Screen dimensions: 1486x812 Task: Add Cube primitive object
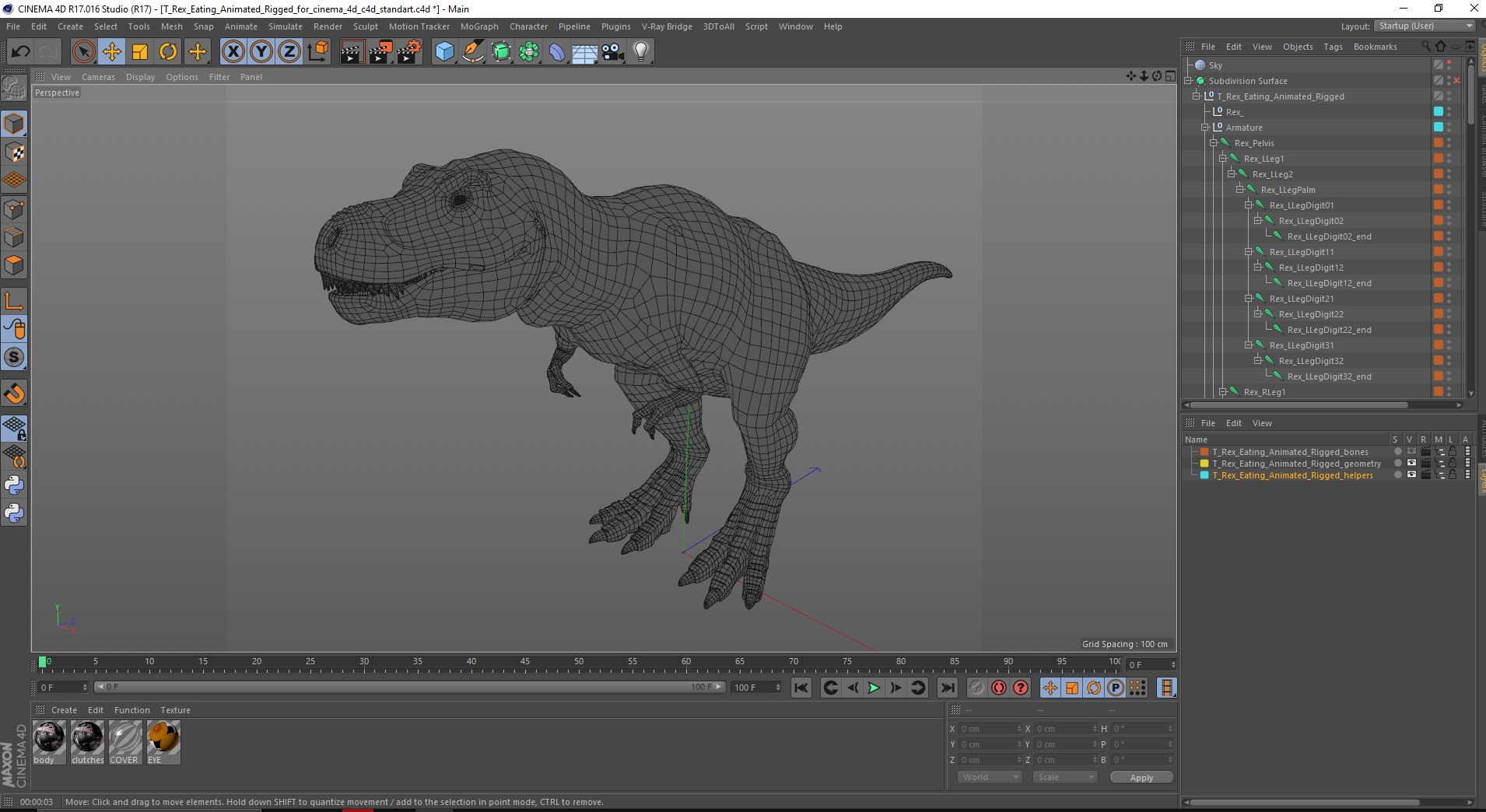(x=444, y=52)
